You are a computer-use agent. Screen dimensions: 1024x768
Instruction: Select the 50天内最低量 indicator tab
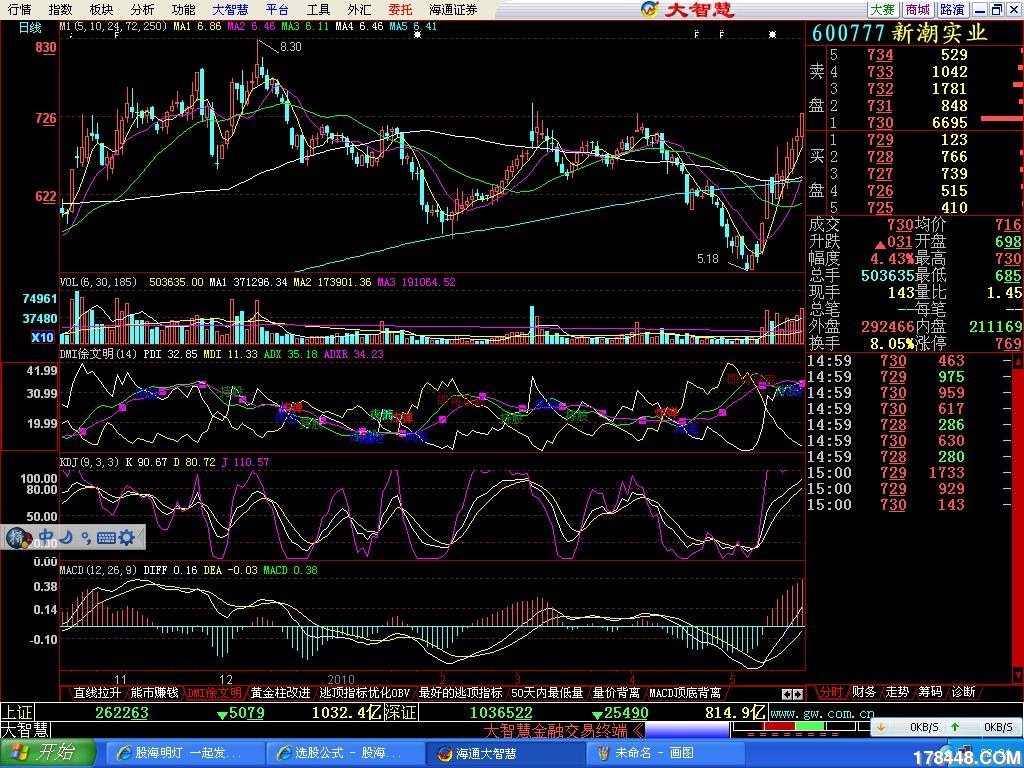pyautogui.click(x=547, y=692)
